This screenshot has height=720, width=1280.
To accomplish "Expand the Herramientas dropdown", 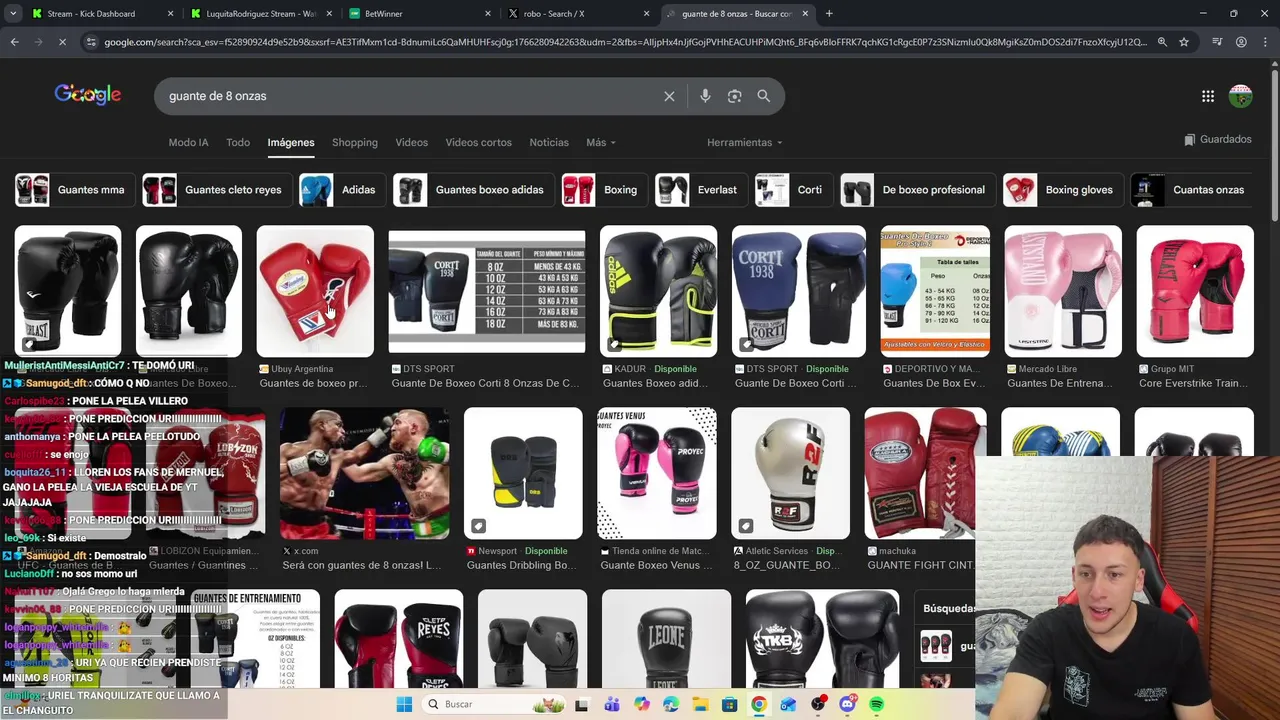I will click(745, 142).
